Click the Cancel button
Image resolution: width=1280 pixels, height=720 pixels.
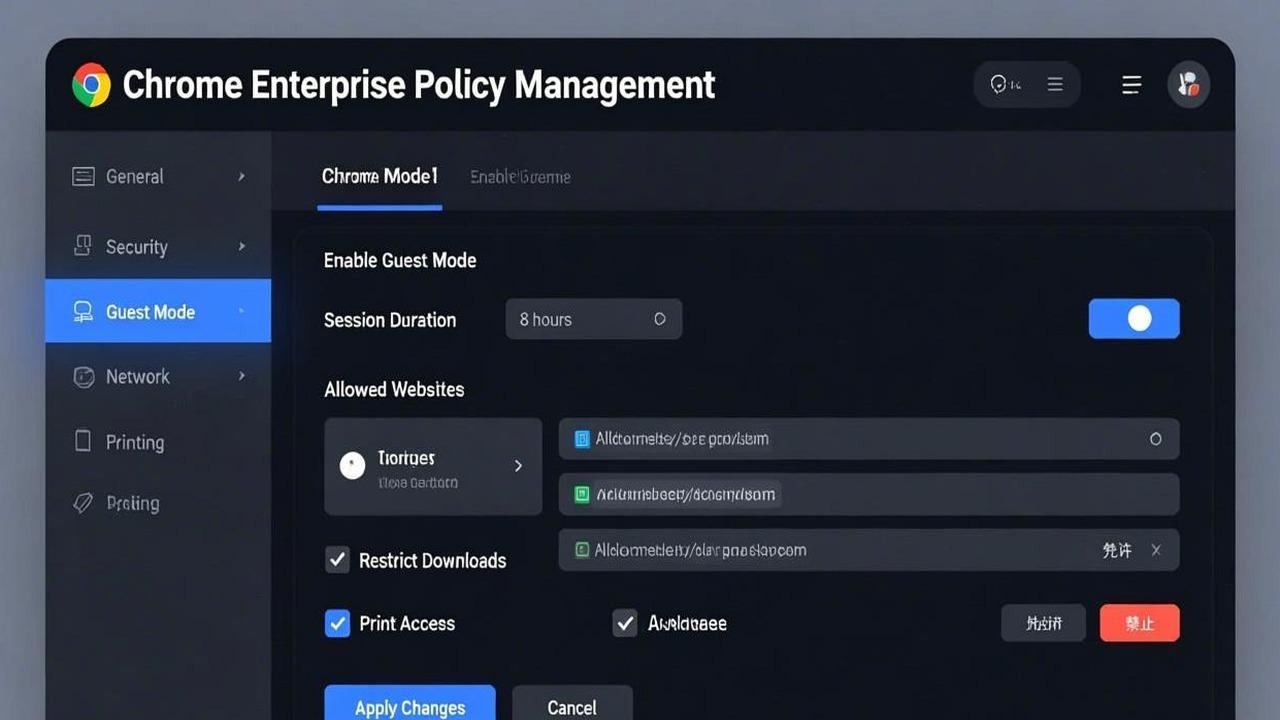[x=572, y=703]
